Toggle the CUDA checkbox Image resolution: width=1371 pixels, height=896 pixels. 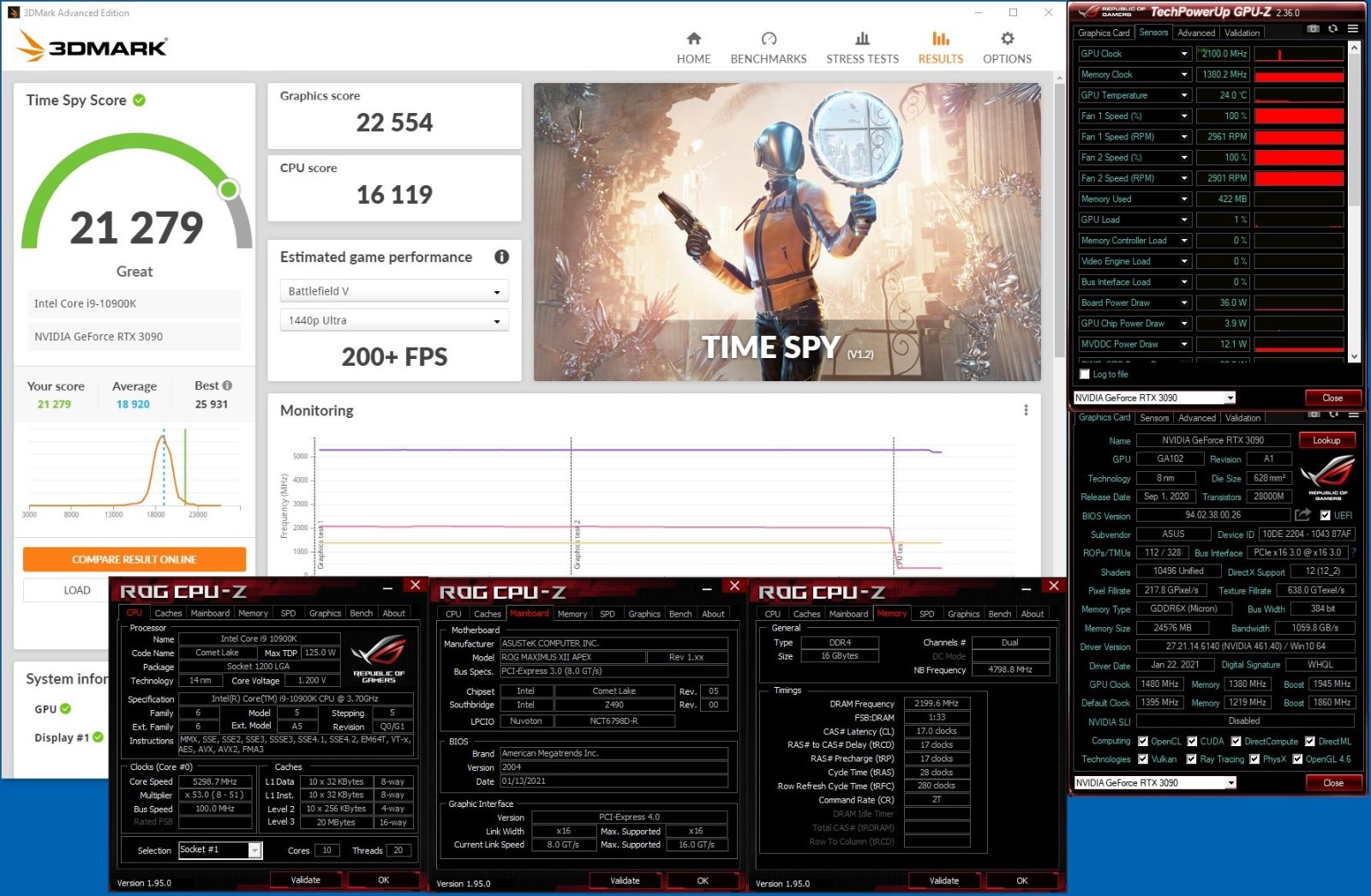tap(1192, 742)
